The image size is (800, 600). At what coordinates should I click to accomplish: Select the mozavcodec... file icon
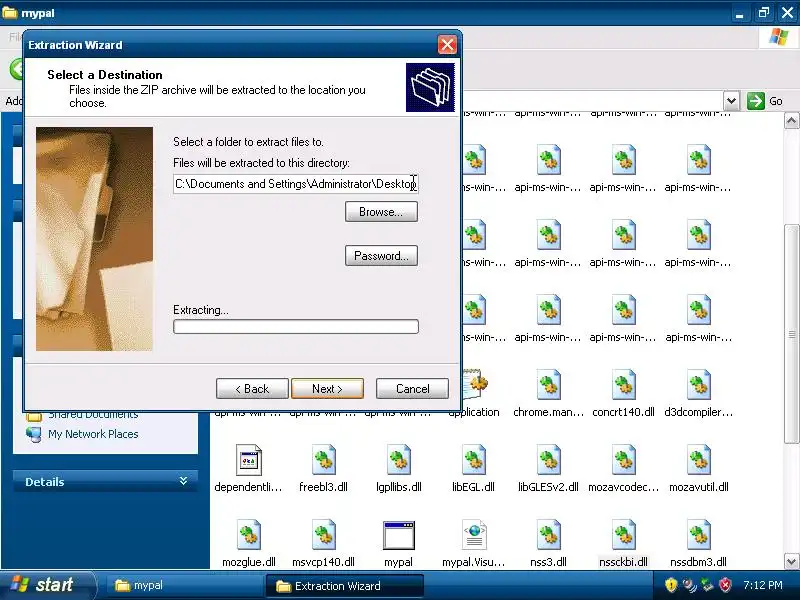(623, 460)
